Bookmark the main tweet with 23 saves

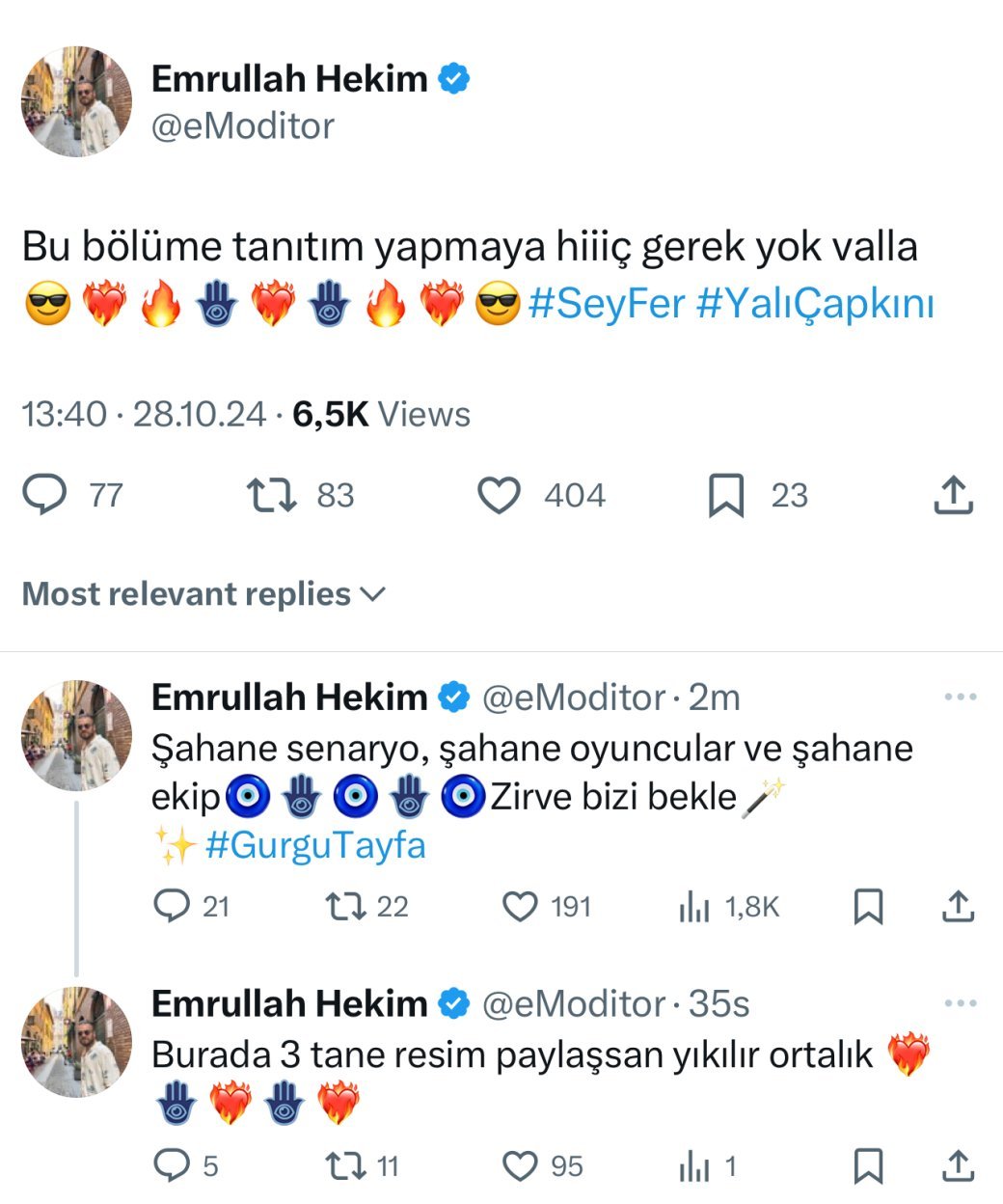[x=726, y=495]
